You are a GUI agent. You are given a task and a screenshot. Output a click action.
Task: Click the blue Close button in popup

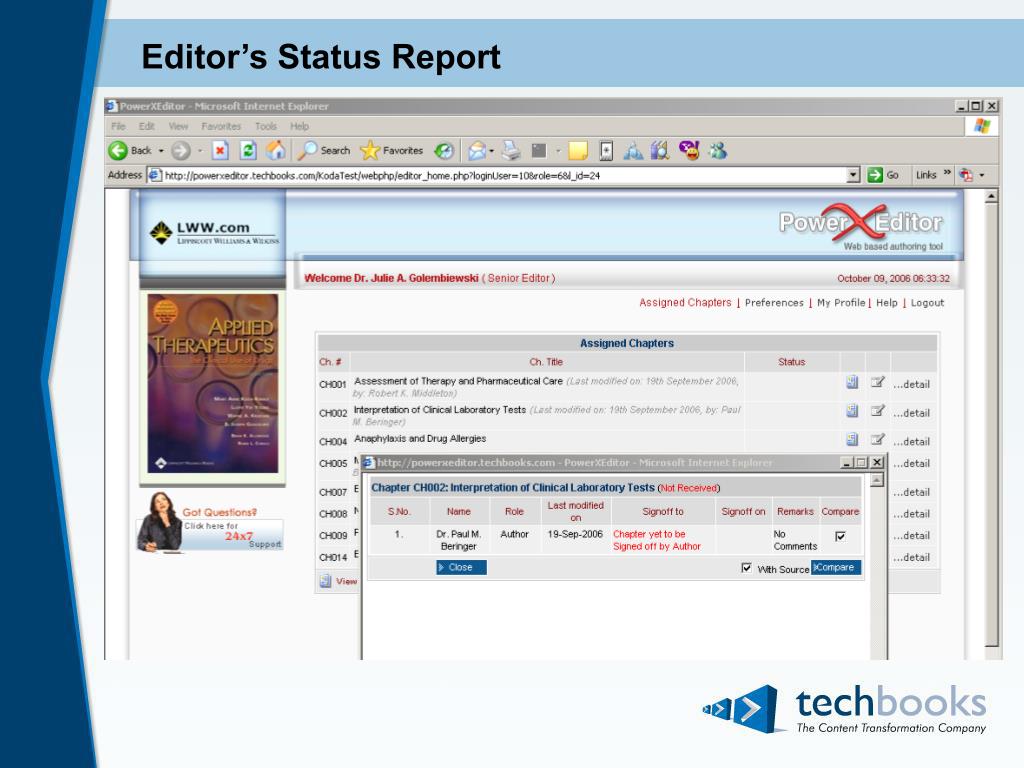461,568
